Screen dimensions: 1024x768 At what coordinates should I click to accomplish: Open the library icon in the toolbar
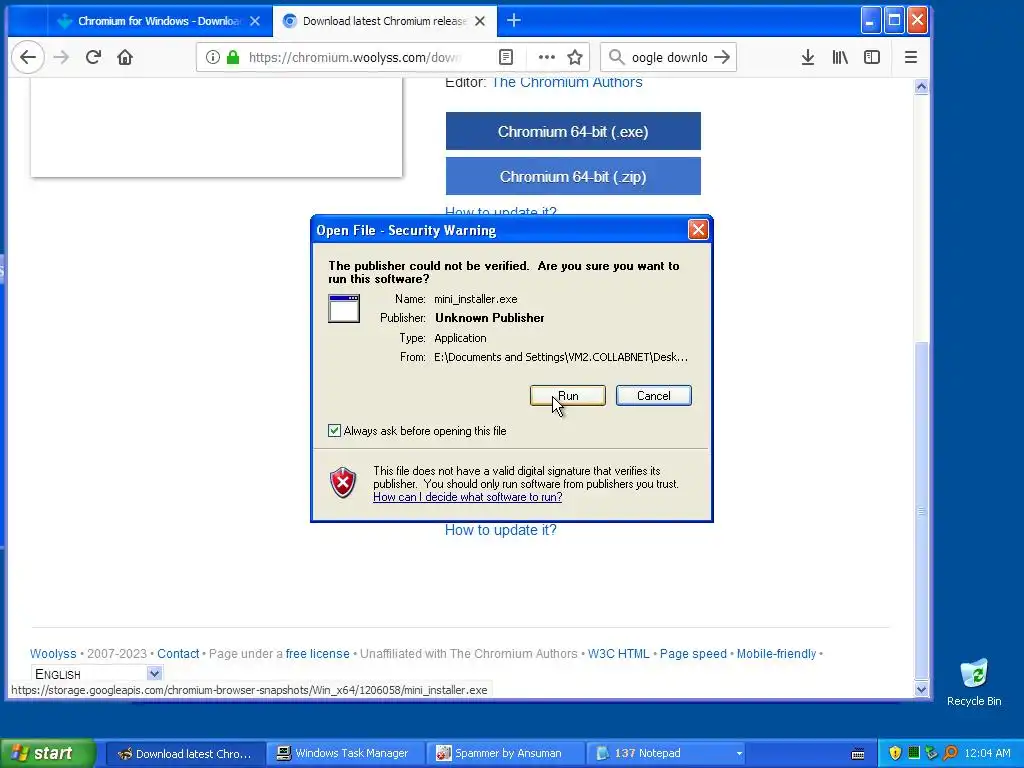tap(840, 57)
